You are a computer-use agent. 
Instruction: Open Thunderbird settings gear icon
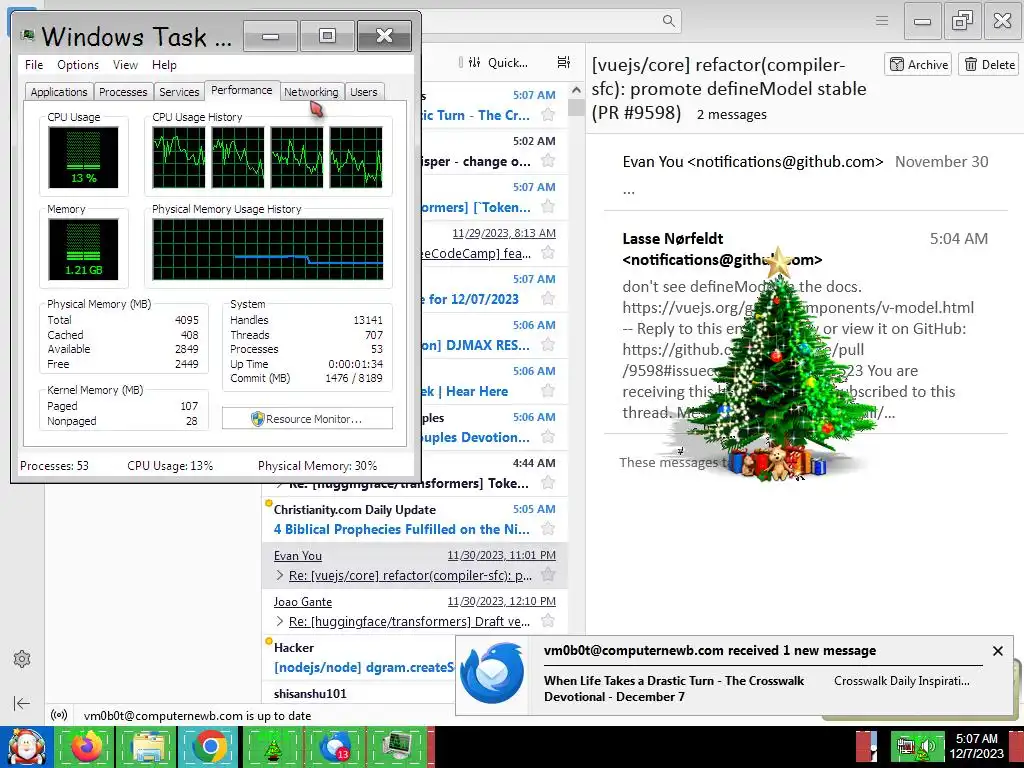(x=22, y=659)
